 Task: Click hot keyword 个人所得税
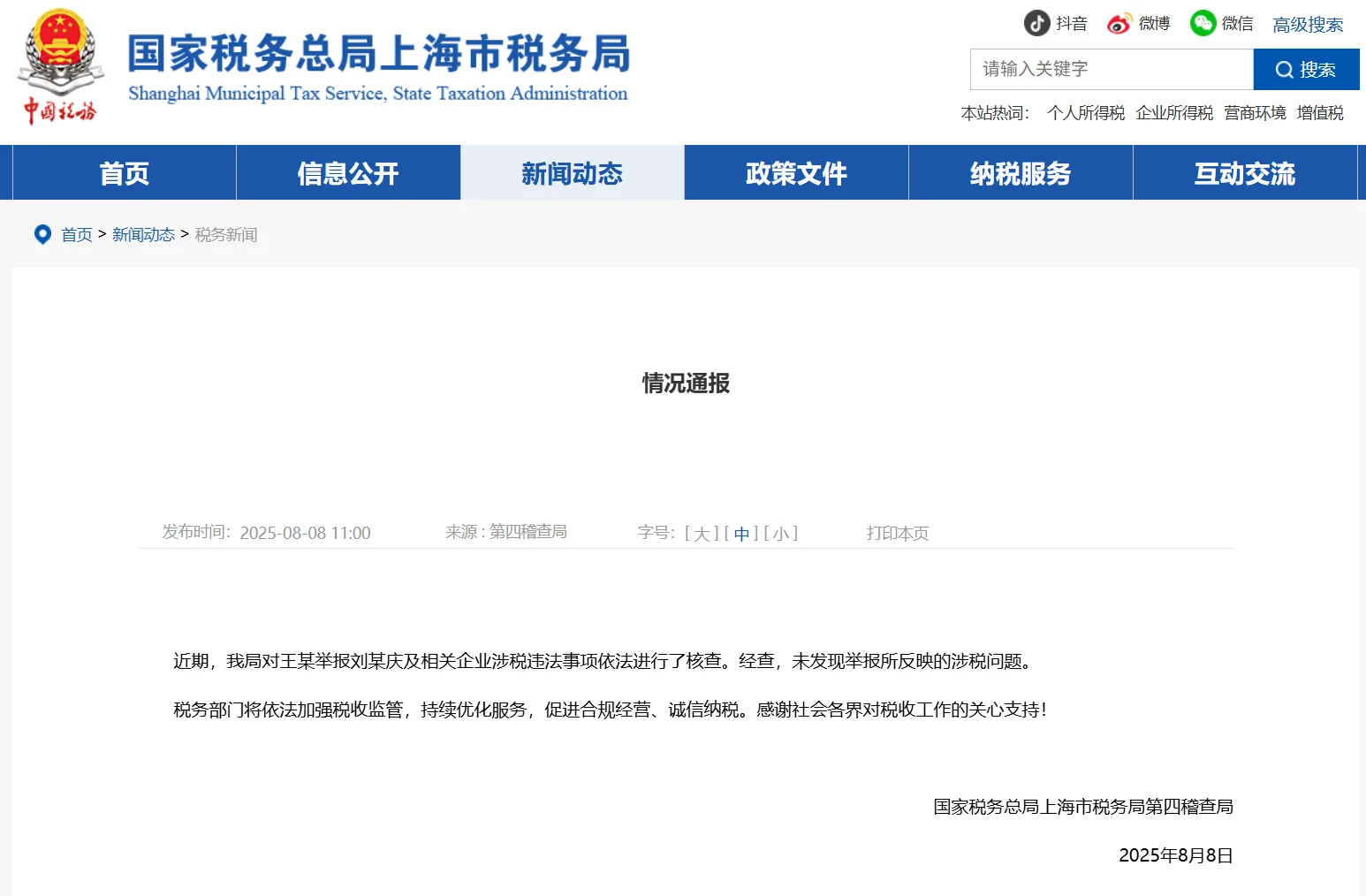(1086, 113)
